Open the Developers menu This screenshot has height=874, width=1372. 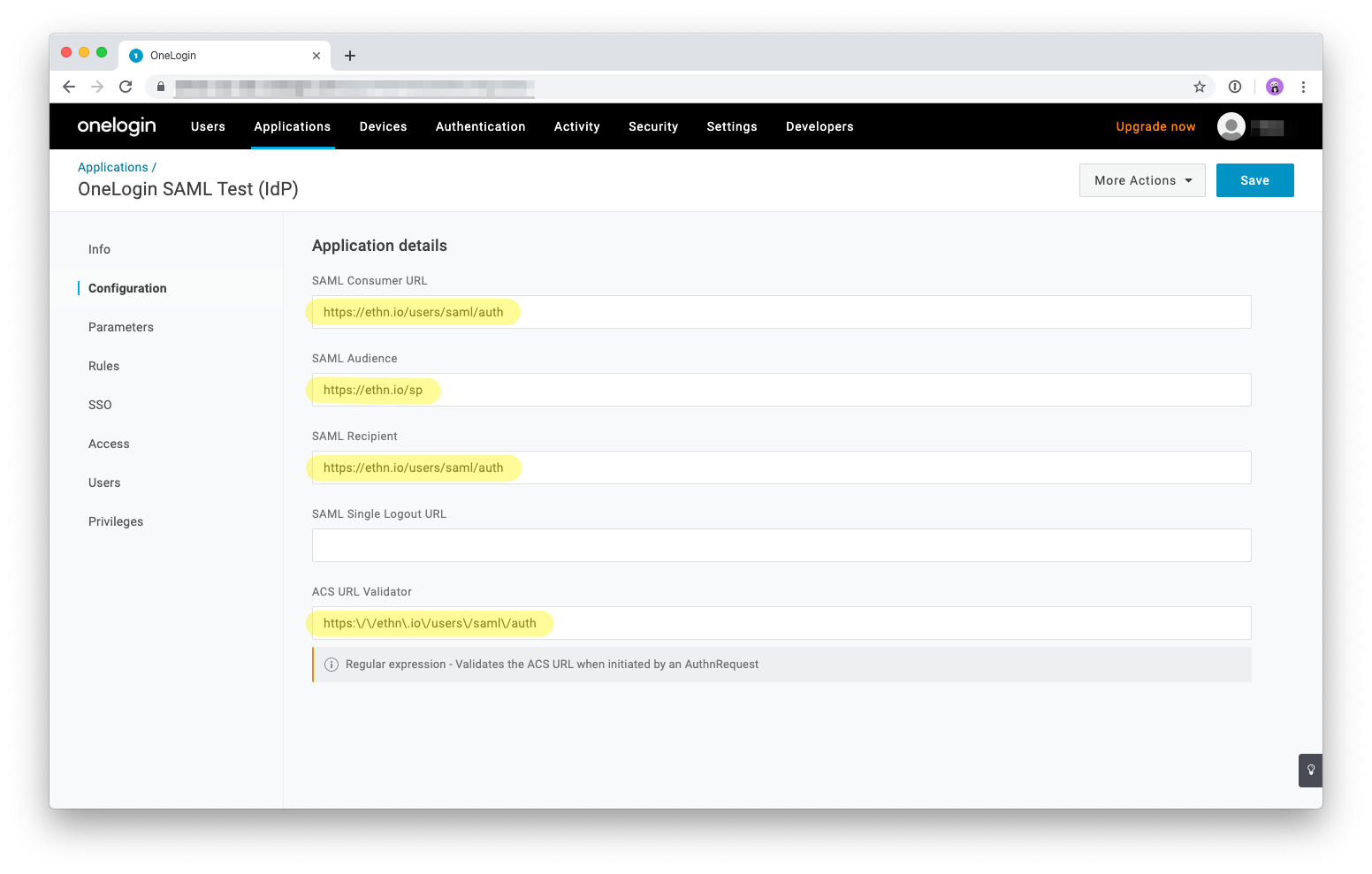coord(819,126)
